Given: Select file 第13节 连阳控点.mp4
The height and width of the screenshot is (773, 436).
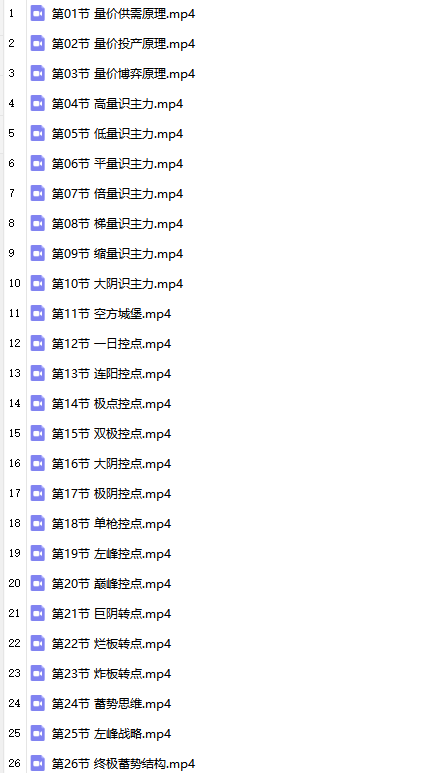Looking at the screenshot, I should [111, 374].
